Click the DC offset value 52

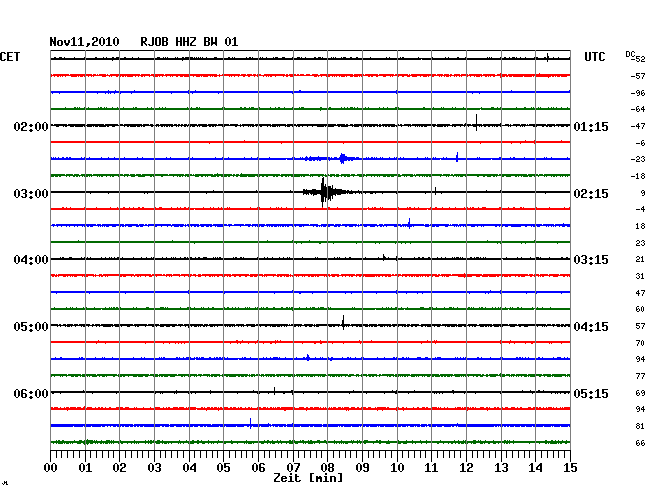coord(640,59)
